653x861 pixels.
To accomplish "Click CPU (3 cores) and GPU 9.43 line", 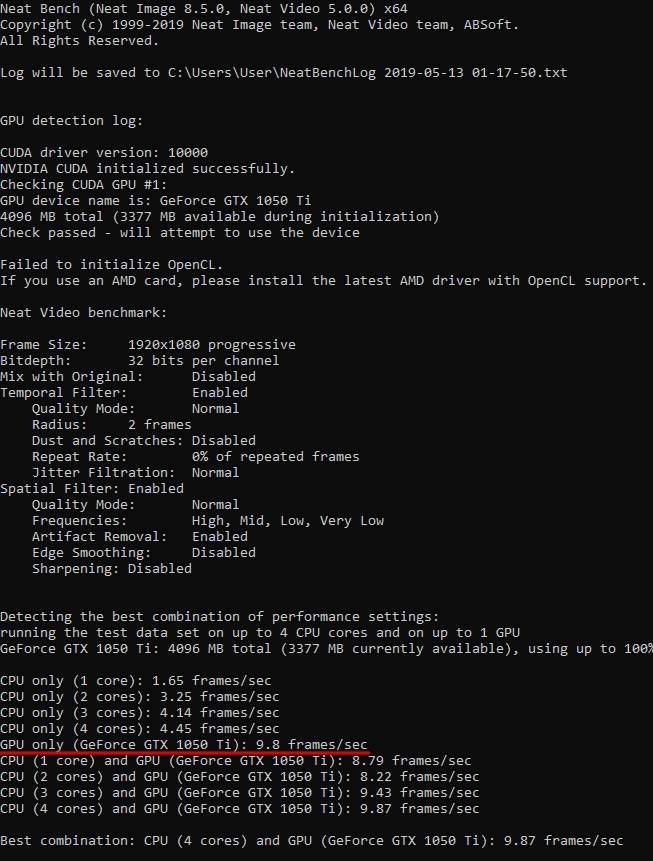I will coord(239,793).
